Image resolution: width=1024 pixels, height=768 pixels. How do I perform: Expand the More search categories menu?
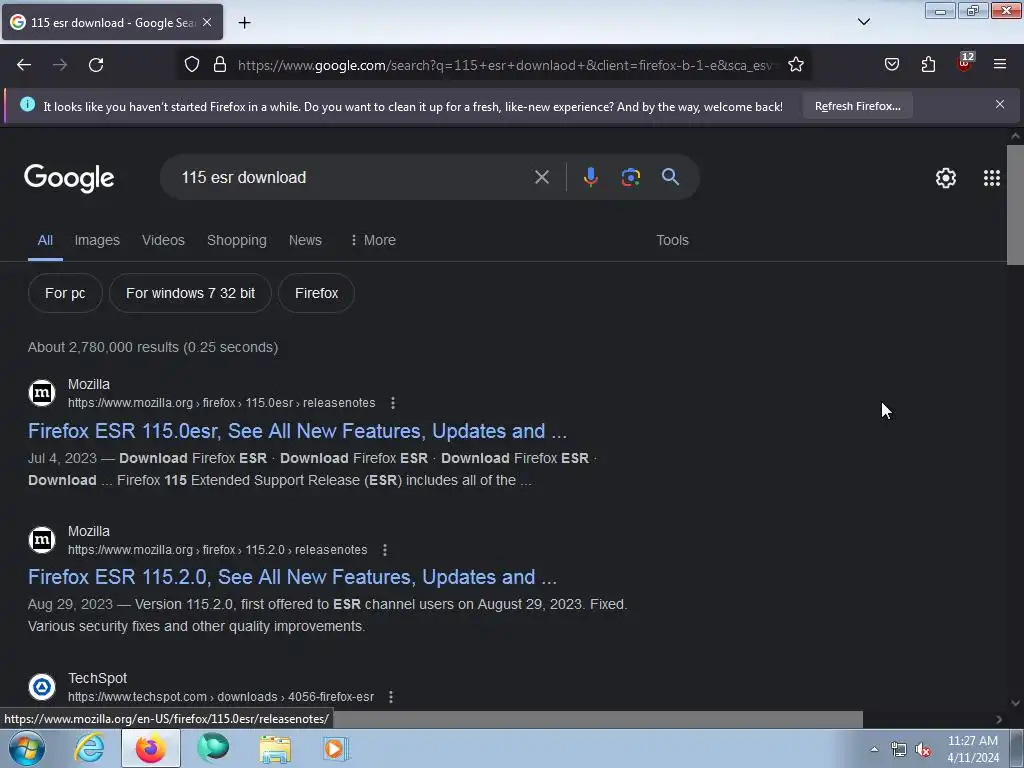[x=373, y=240]
